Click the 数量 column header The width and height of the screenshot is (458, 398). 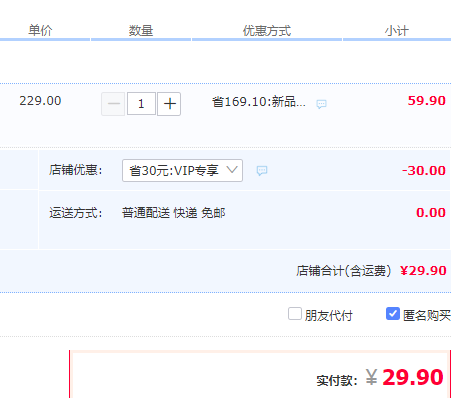141,31
